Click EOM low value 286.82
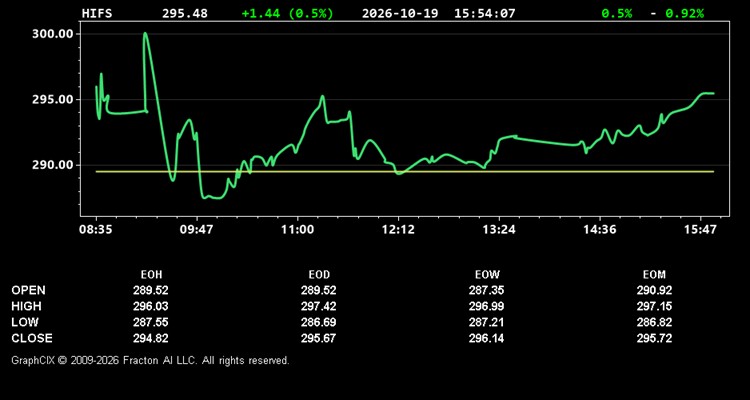 pyautogui.click(x=654, y=322)
